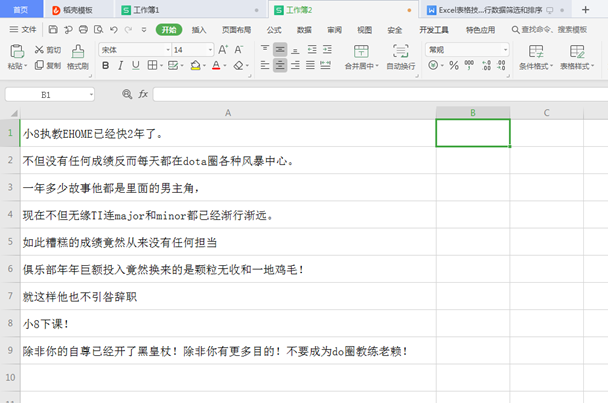Screen dimensions: 608x403
Task: Switch to 视图 view tab
Action: [364, 29]
